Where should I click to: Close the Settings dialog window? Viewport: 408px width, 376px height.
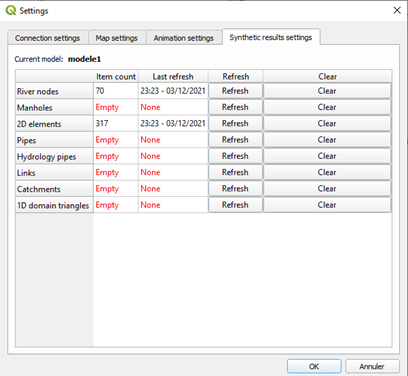pos(397,10)
